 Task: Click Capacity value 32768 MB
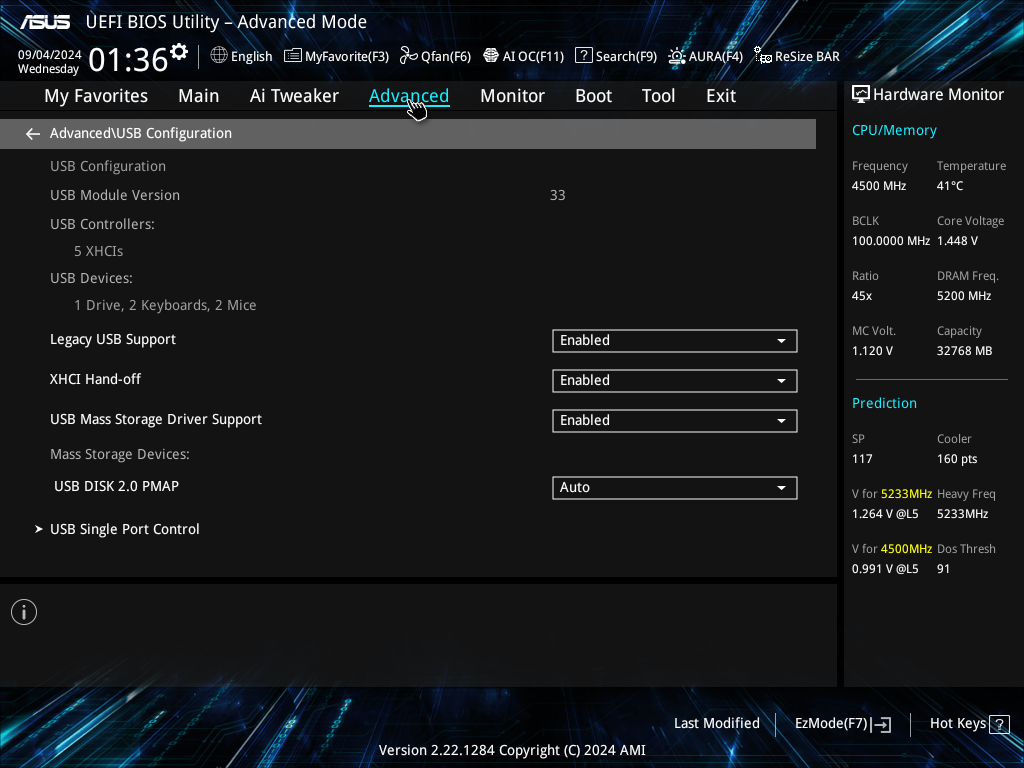tap(965, 351)
